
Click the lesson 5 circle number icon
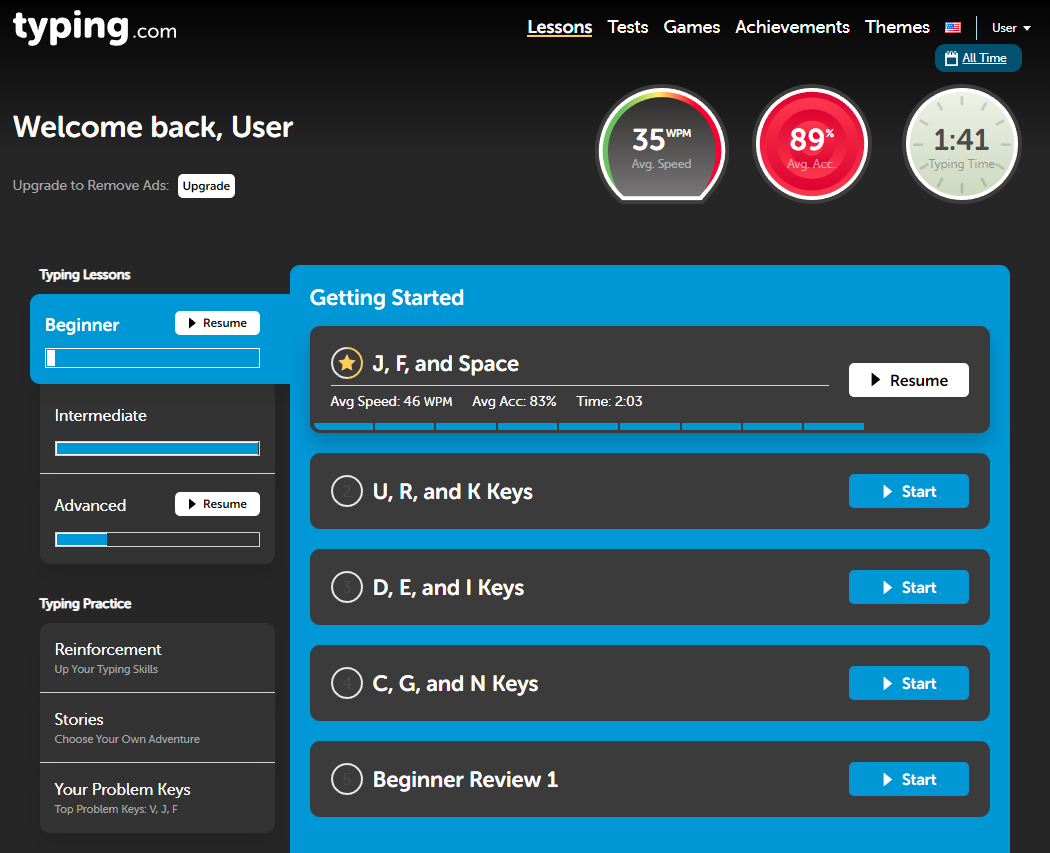(x=346, y=780)
